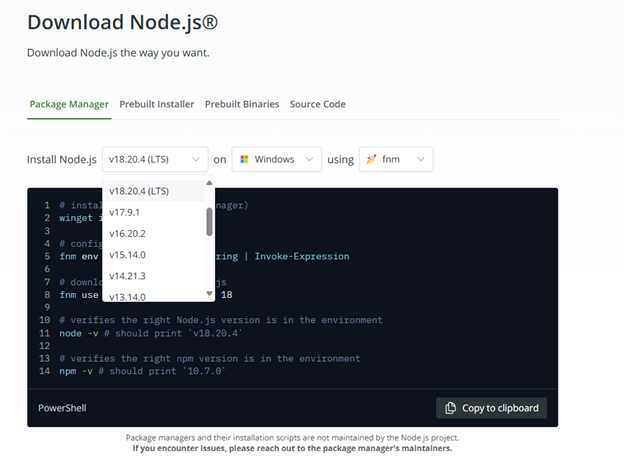The width and height of the screenshot is (624, 463).
Task: Click the package managers disclaimer note
Action: (x=292, y=443)
